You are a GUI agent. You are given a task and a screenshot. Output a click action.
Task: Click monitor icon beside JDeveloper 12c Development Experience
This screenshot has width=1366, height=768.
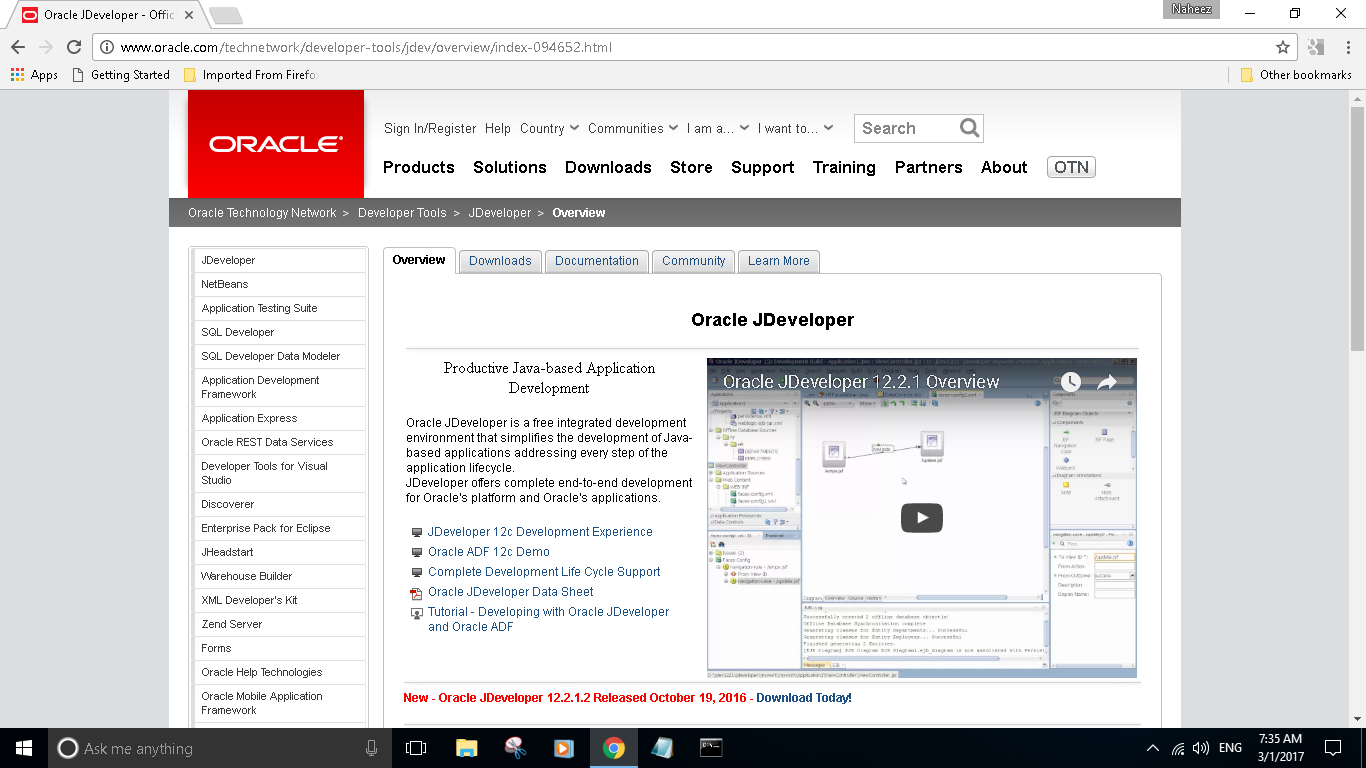[417, 532]
